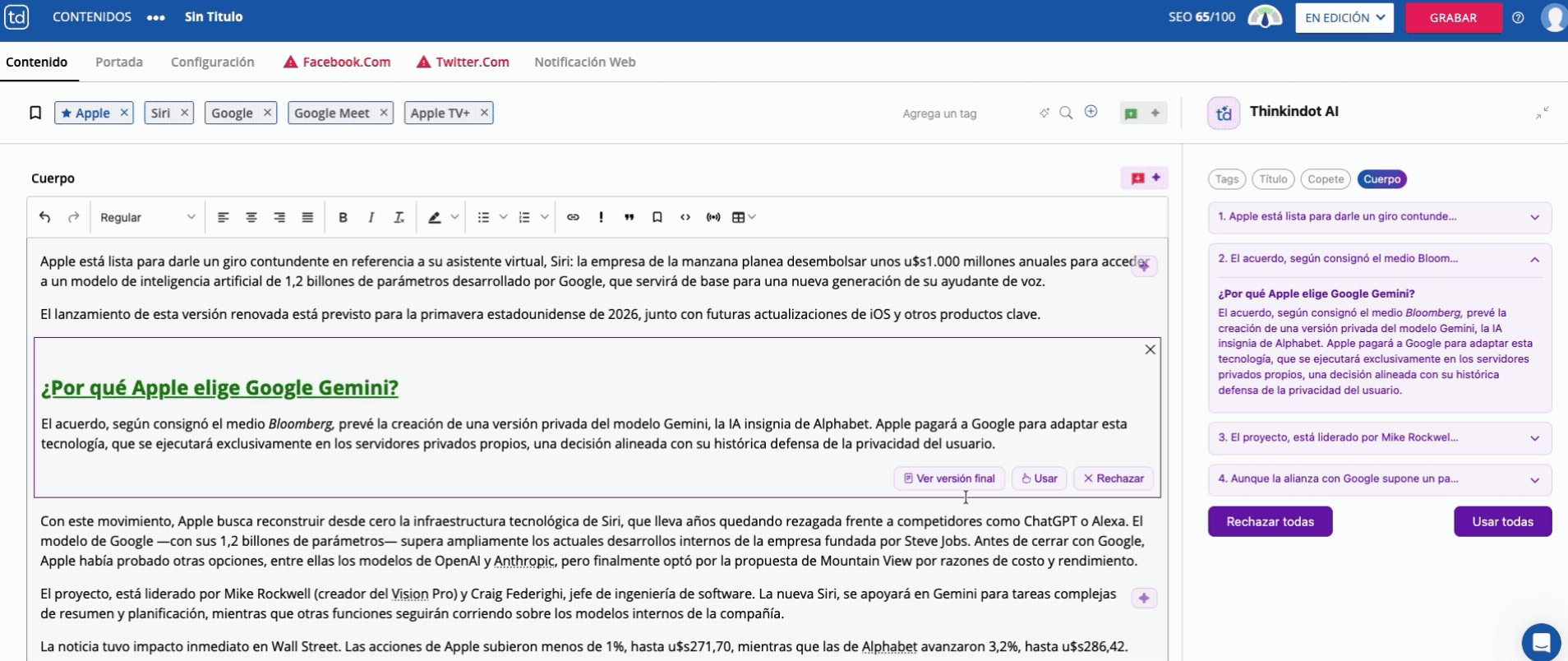Center-align the body text
The image size is (1568, 661).
pyautogui.click(x=251, y=217)
